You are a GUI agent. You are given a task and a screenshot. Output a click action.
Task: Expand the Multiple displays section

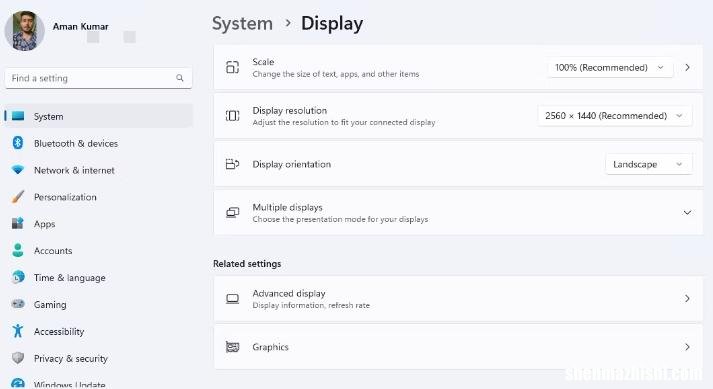(458, 212)
